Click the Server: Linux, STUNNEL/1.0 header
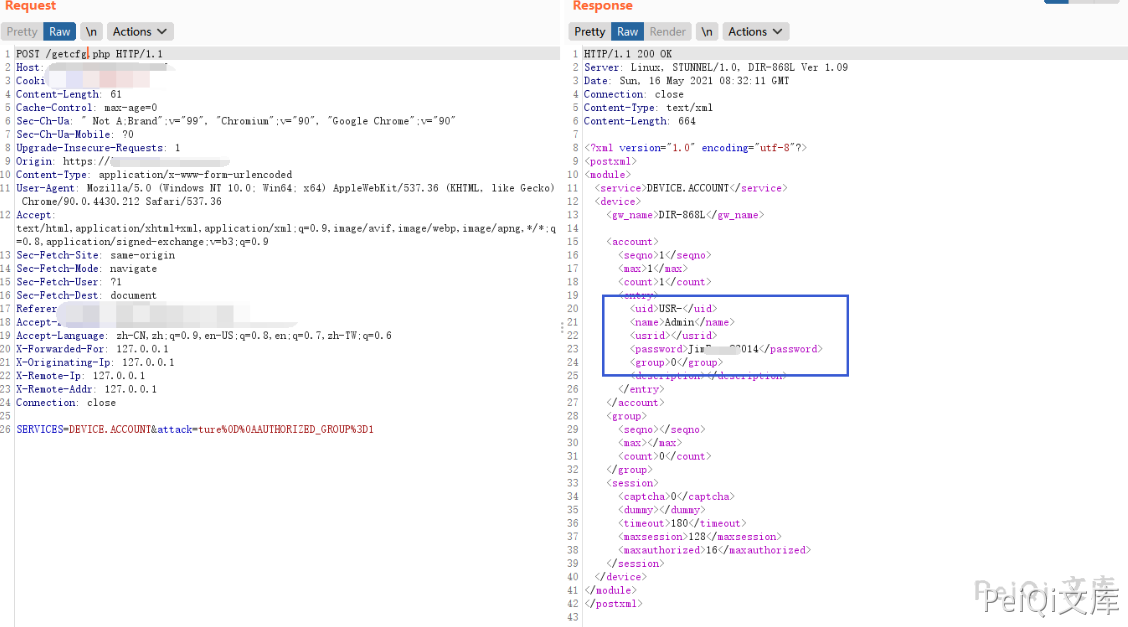 coord(716,68)
